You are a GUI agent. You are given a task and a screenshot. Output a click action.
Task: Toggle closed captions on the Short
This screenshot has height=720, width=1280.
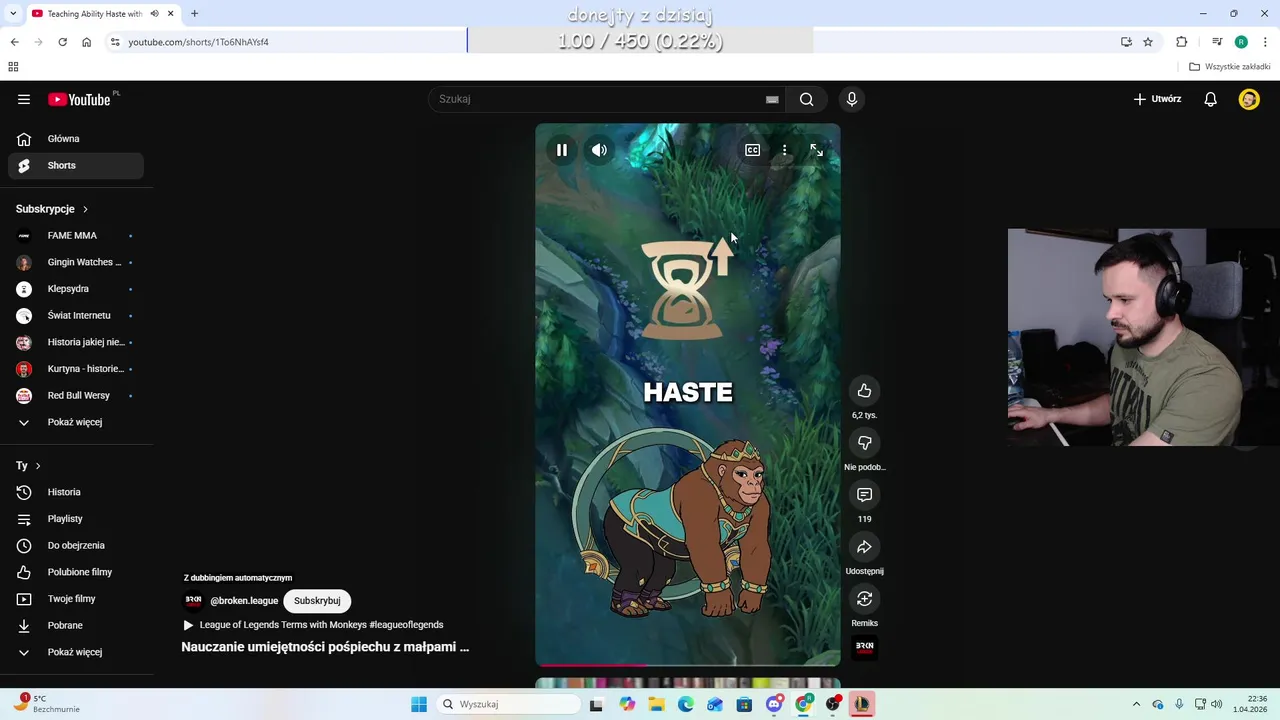[x=752, y=150]
